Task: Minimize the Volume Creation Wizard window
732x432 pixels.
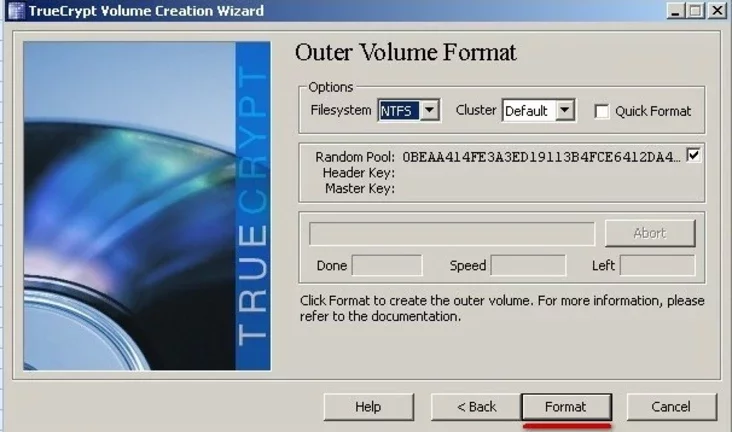Action: [x=674, y=11]
